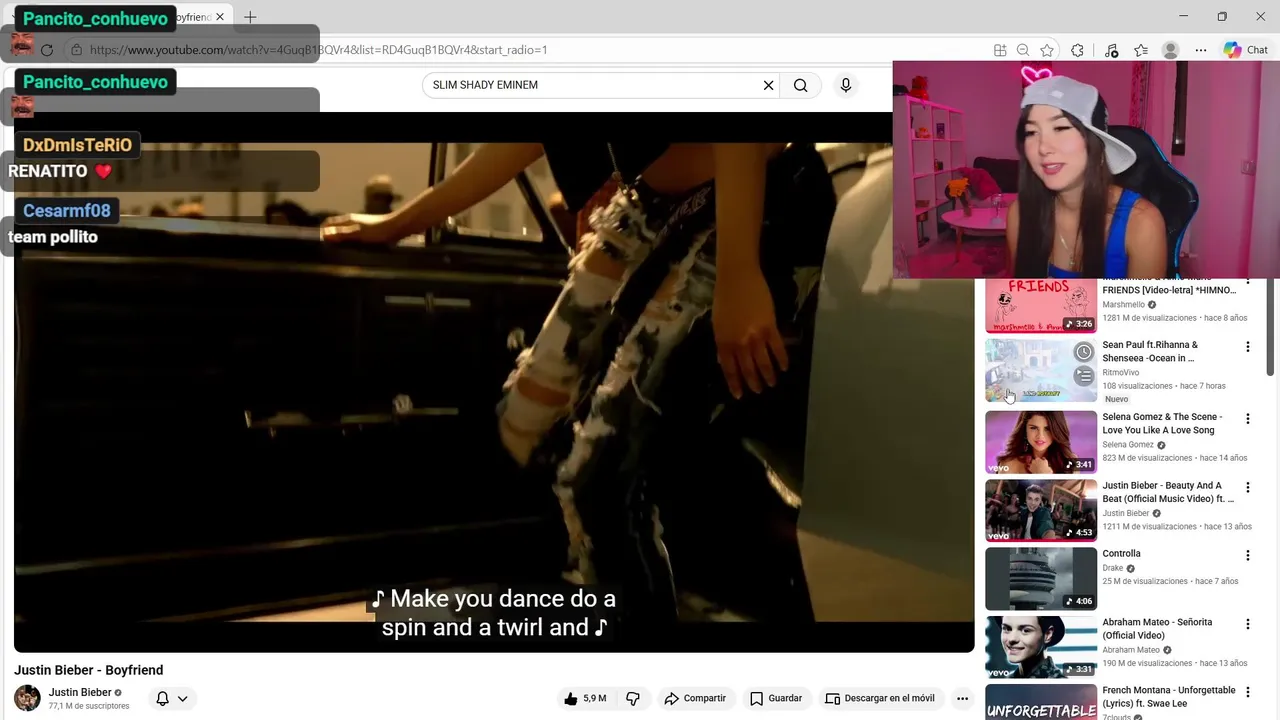Click the YouTube search magnifier button
This screenshot has height=720, width=1280.
(801, 85)
